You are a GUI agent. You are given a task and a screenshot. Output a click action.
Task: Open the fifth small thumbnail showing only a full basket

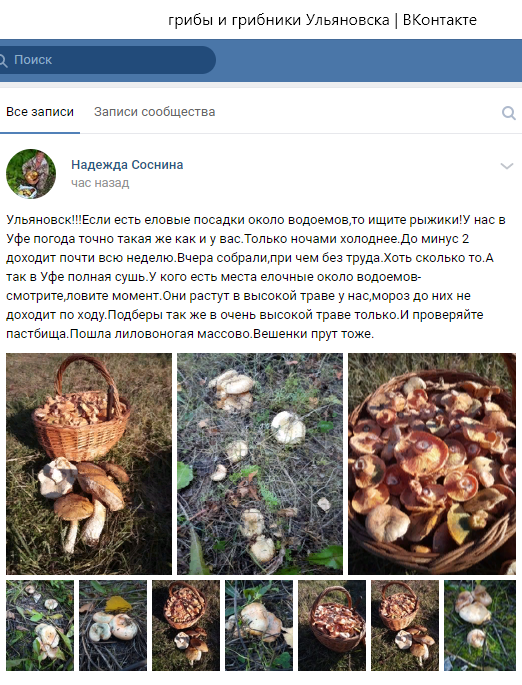(332, 626)
